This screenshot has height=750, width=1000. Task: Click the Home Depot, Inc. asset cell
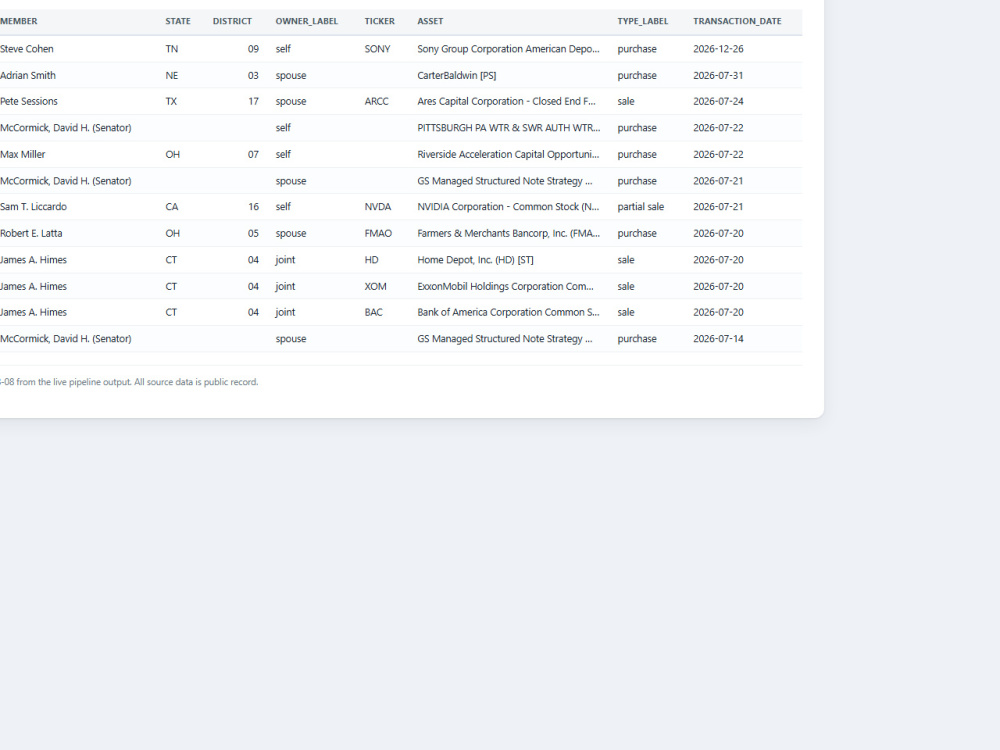coord(475,260)
